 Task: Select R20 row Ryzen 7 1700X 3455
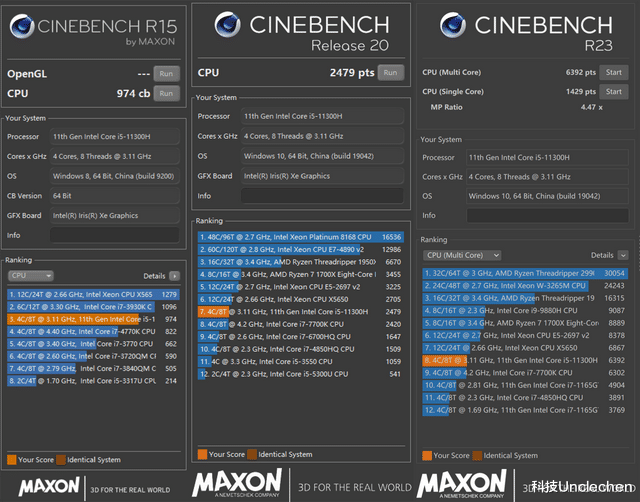tap(300, 275)
